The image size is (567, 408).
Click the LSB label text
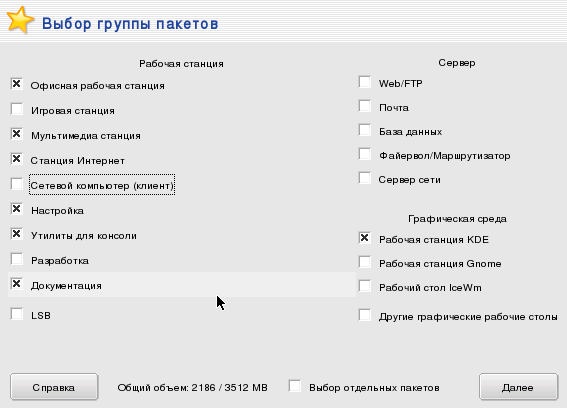41,316
